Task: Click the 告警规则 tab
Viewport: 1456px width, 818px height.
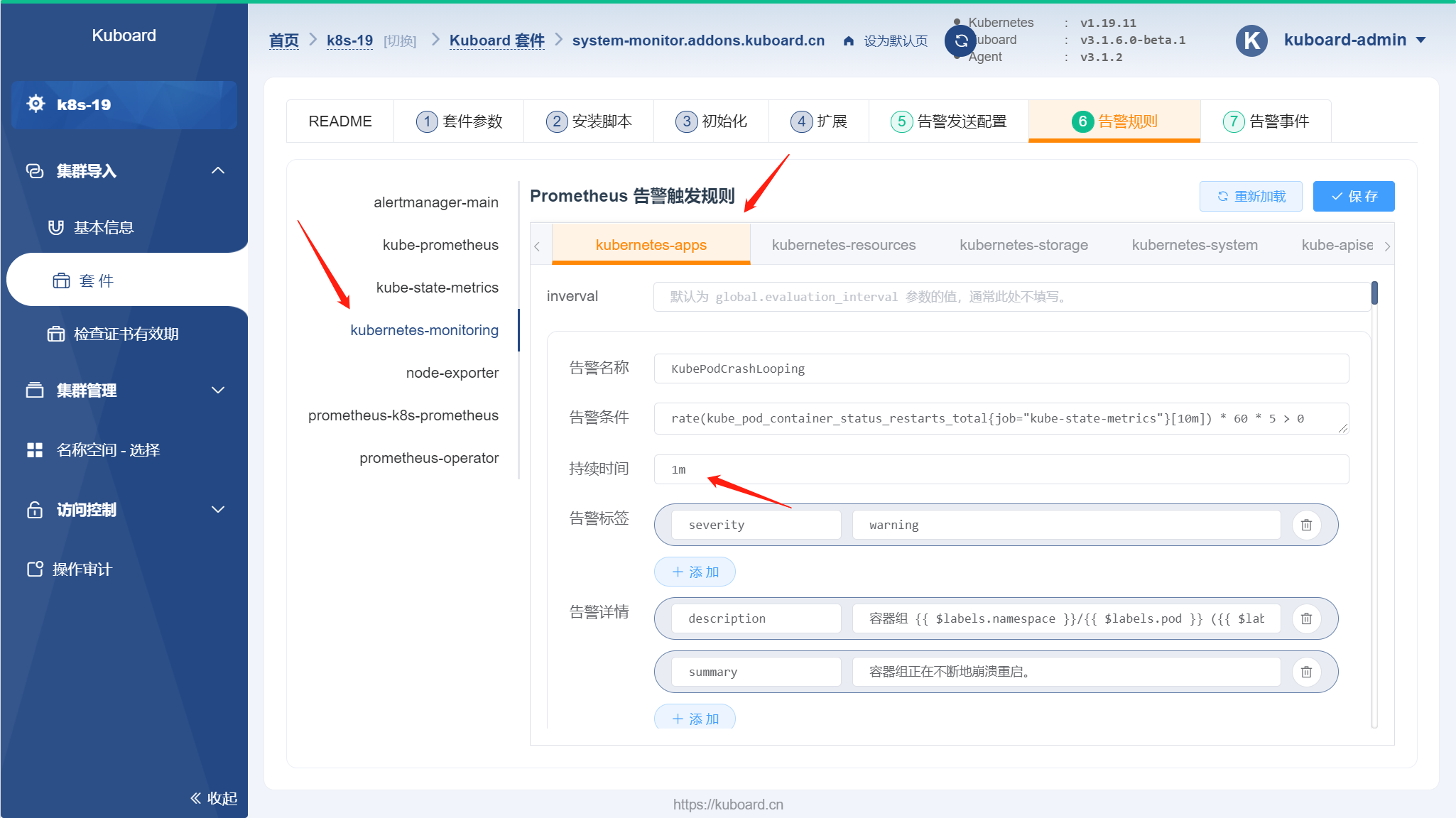Action: tap(1113, 120)
